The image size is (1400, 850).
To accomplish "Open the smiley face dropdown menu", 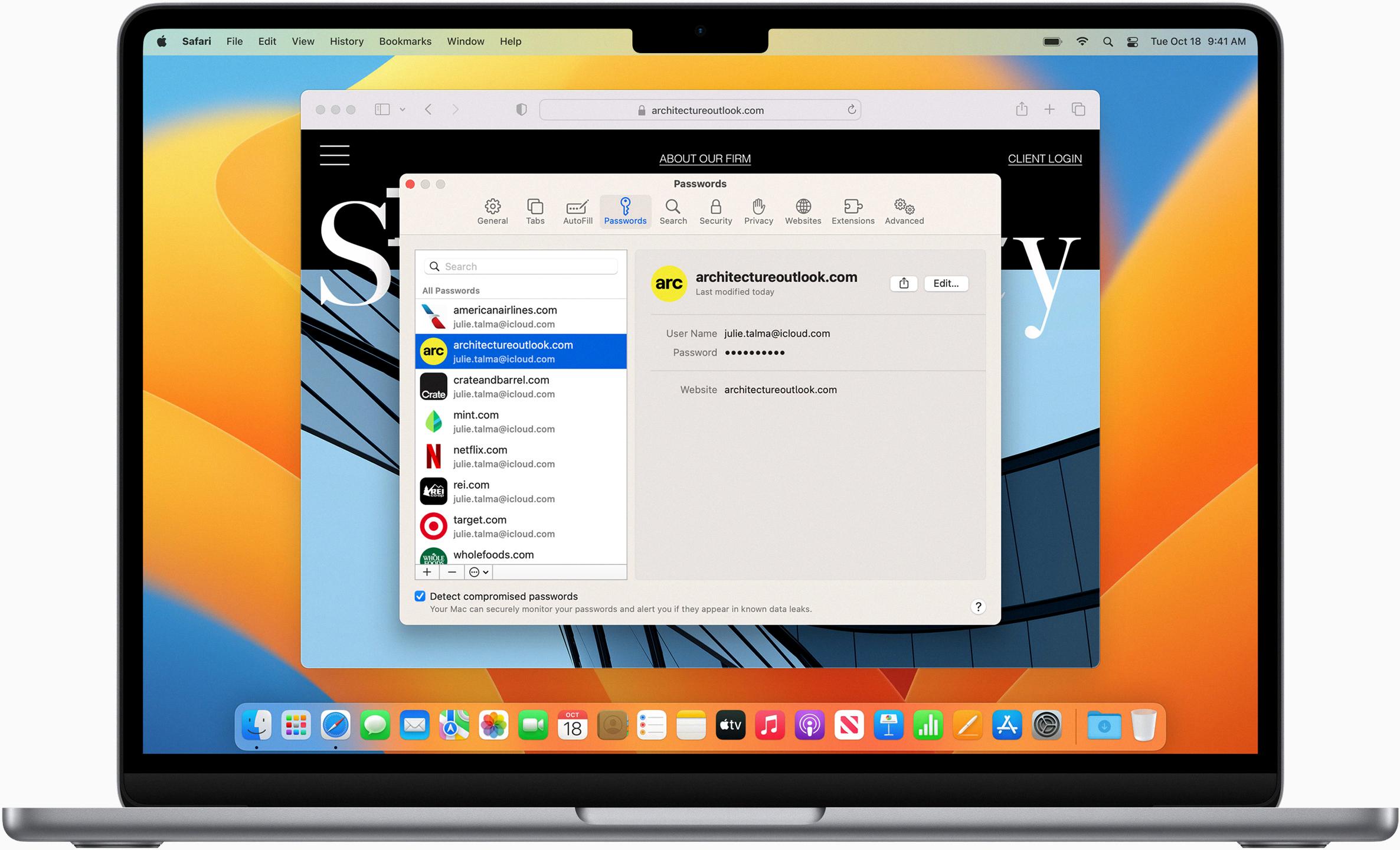I will coord(477,572).
